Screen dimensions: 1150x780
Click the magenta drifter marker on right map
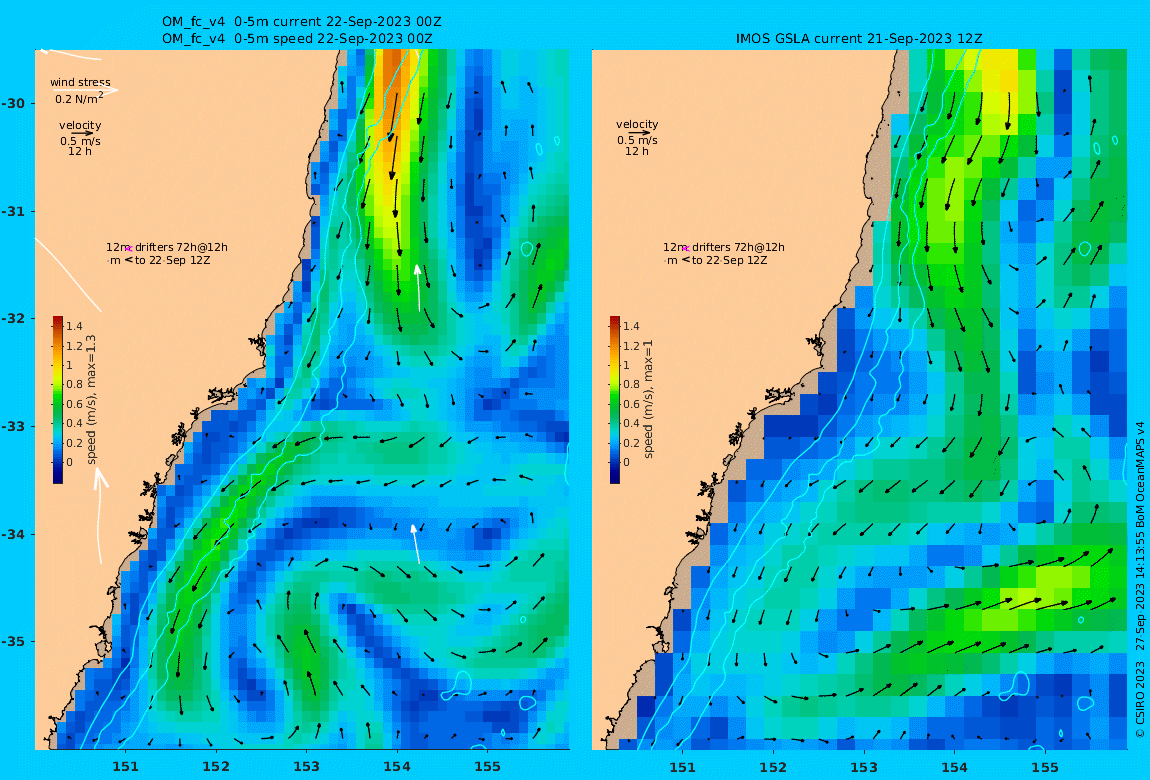pyautogui.click(x=685, y=249)
